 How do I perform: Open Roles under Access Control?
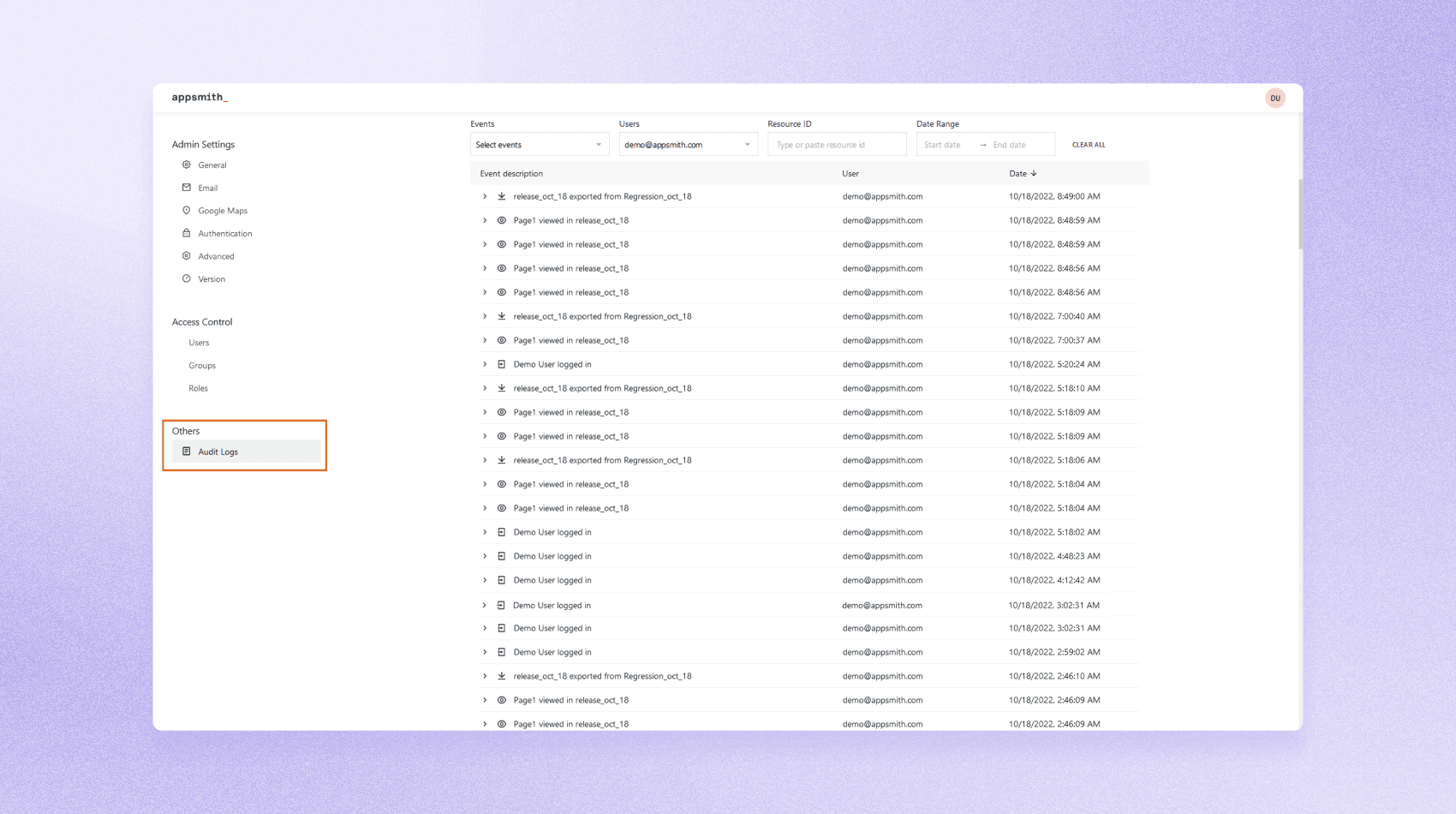tap(198, 388)
